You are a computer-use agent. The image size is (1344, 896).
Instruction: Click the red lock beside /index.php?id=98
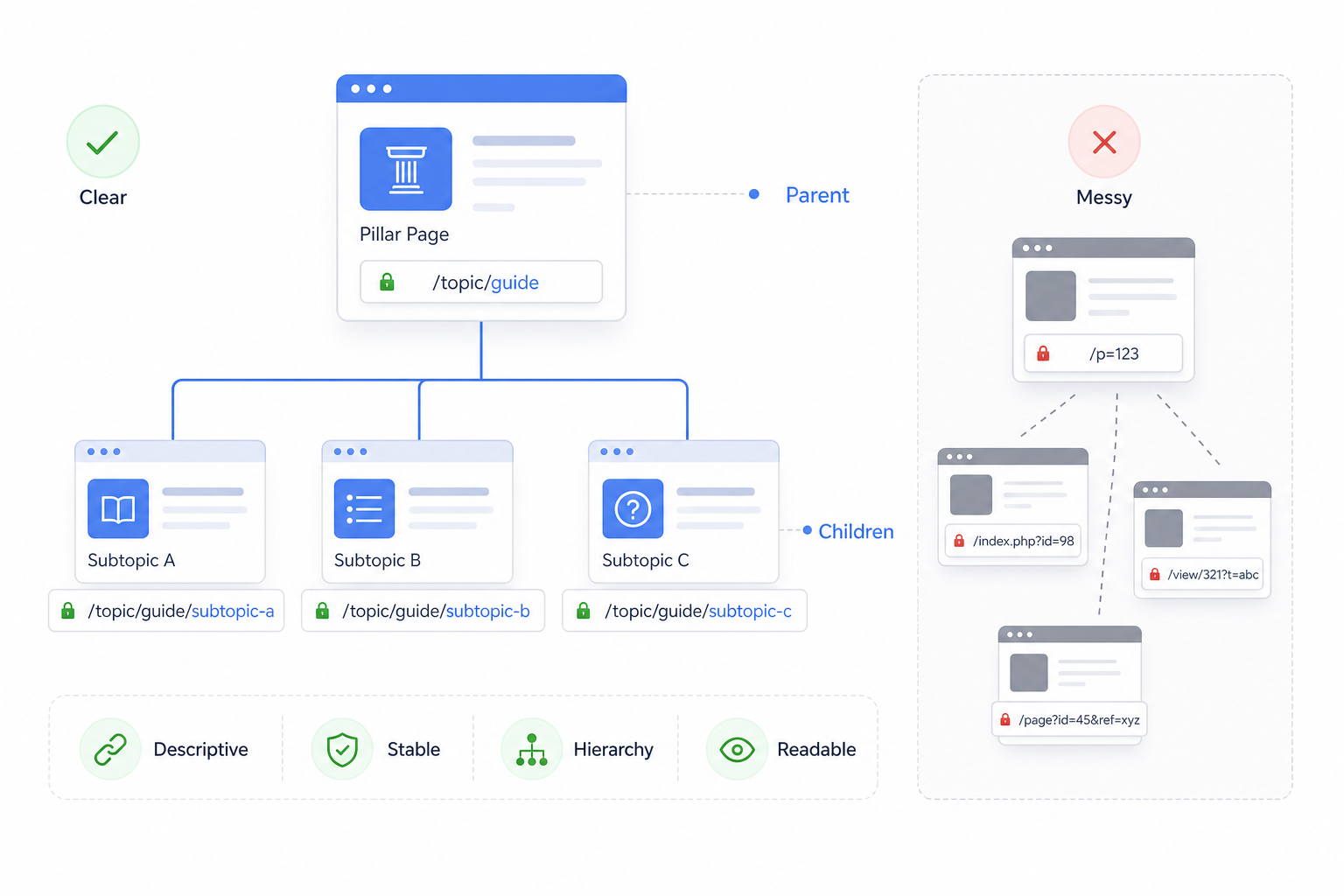click(x=959, y=541)
